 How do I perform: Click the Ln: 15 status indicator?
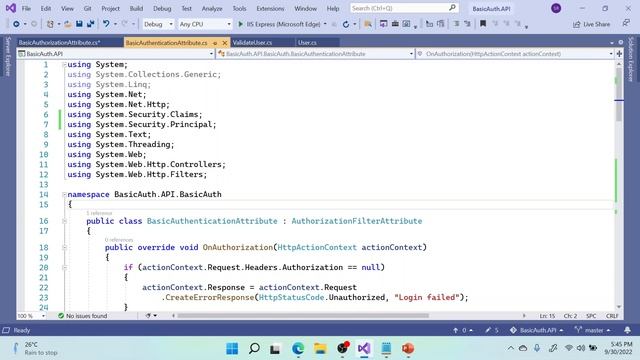[547, 316]
